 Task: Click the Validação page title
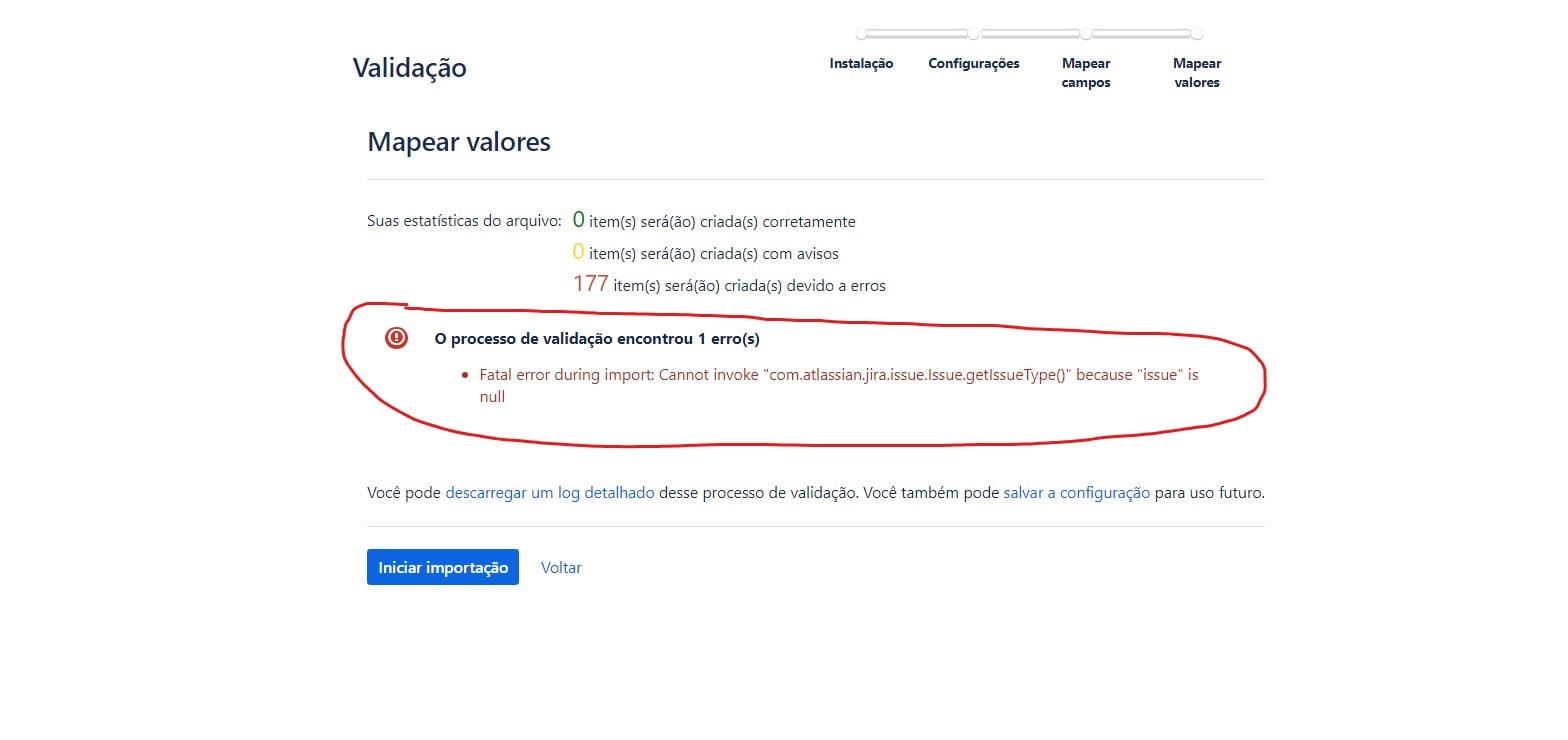click(x=409, y=68)
